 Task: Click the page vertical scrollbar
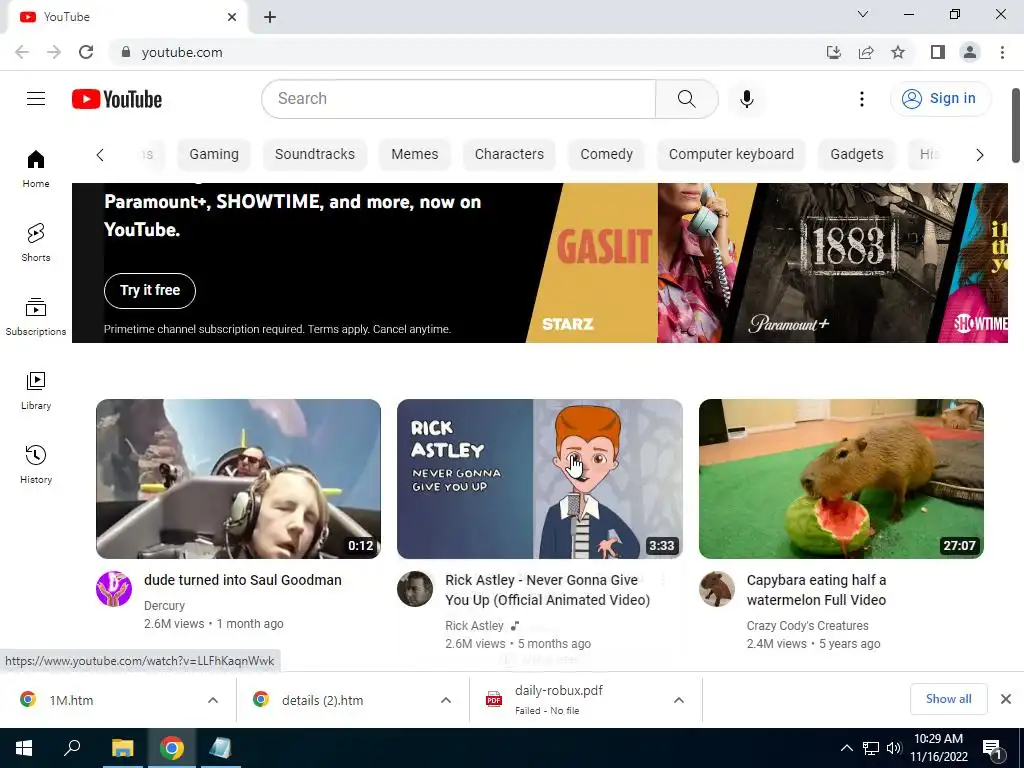click(x=1016, y=125)
